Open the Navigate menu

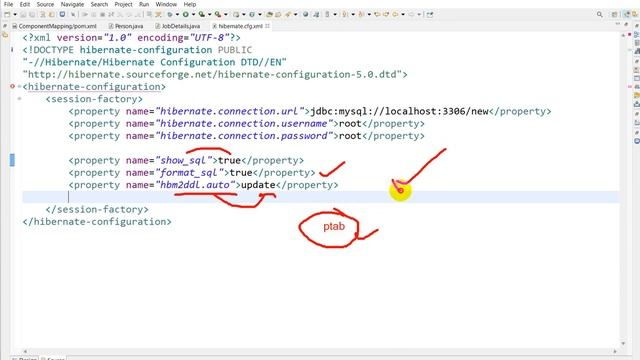(72, 4)
